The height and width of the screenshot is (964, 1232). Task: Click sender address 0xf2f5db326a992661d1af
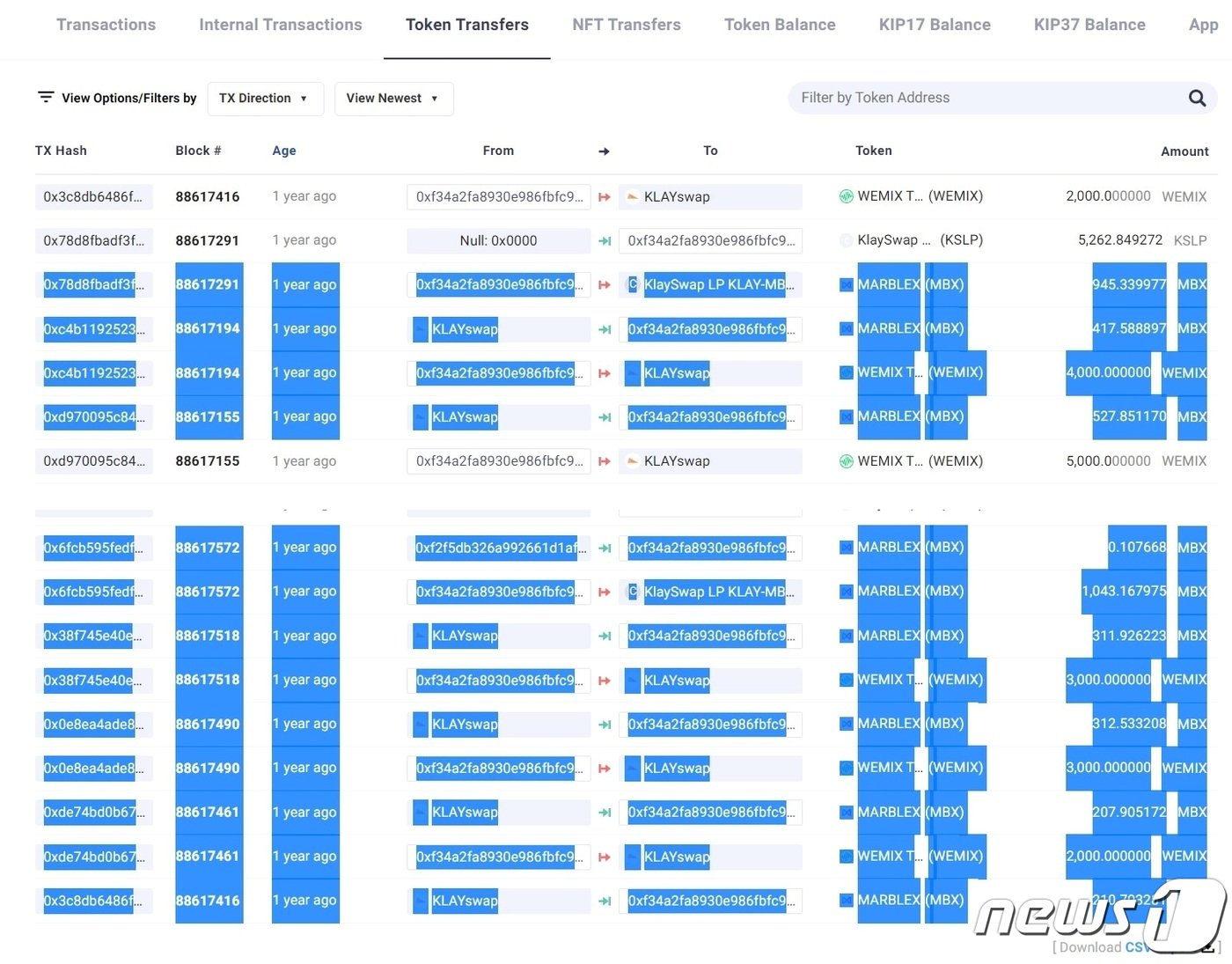[x=498, y=548]
